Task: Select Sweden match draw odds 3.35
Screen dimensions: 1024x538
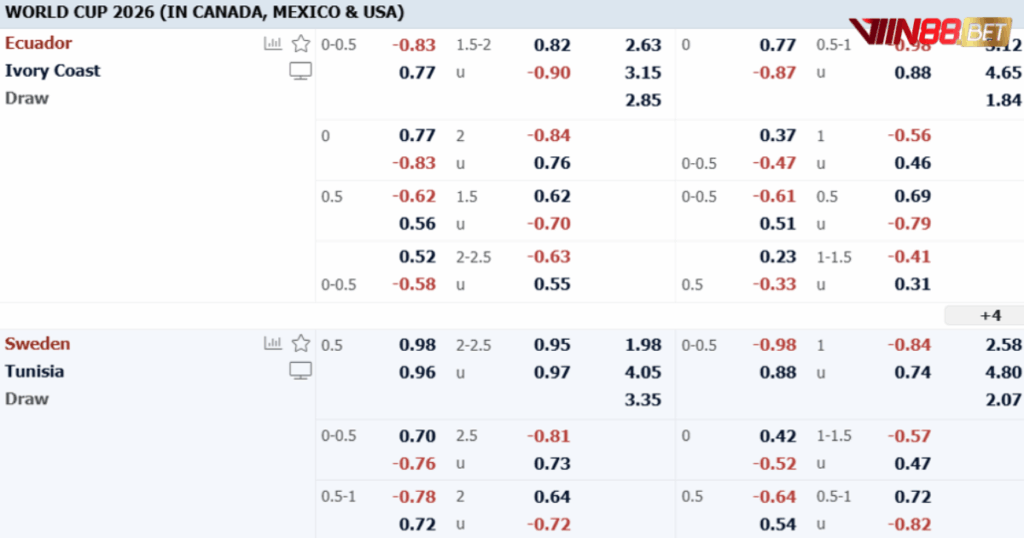Action: click(643, 400)
